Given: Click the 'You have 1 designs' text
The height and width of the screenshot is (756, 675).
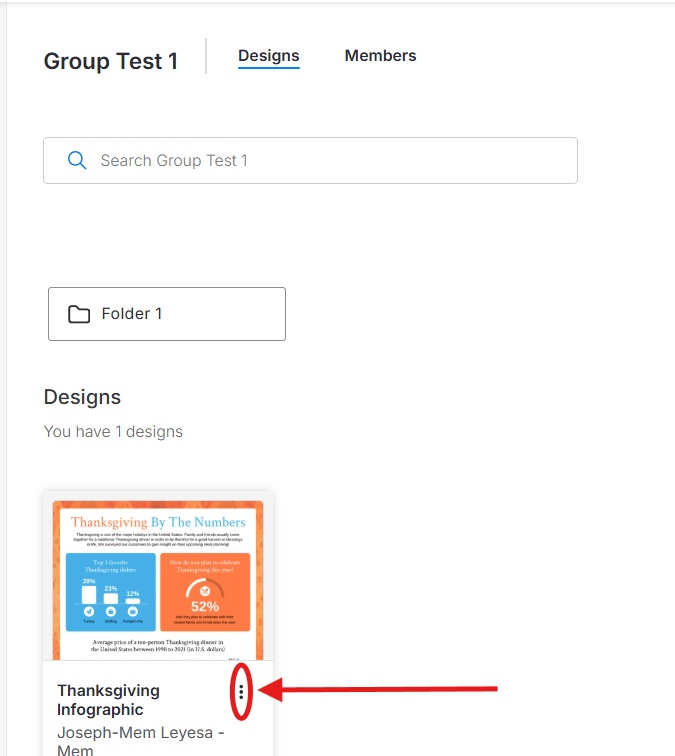Looking at the screenshot, I should pyautogui.click(x=113, y=432).
